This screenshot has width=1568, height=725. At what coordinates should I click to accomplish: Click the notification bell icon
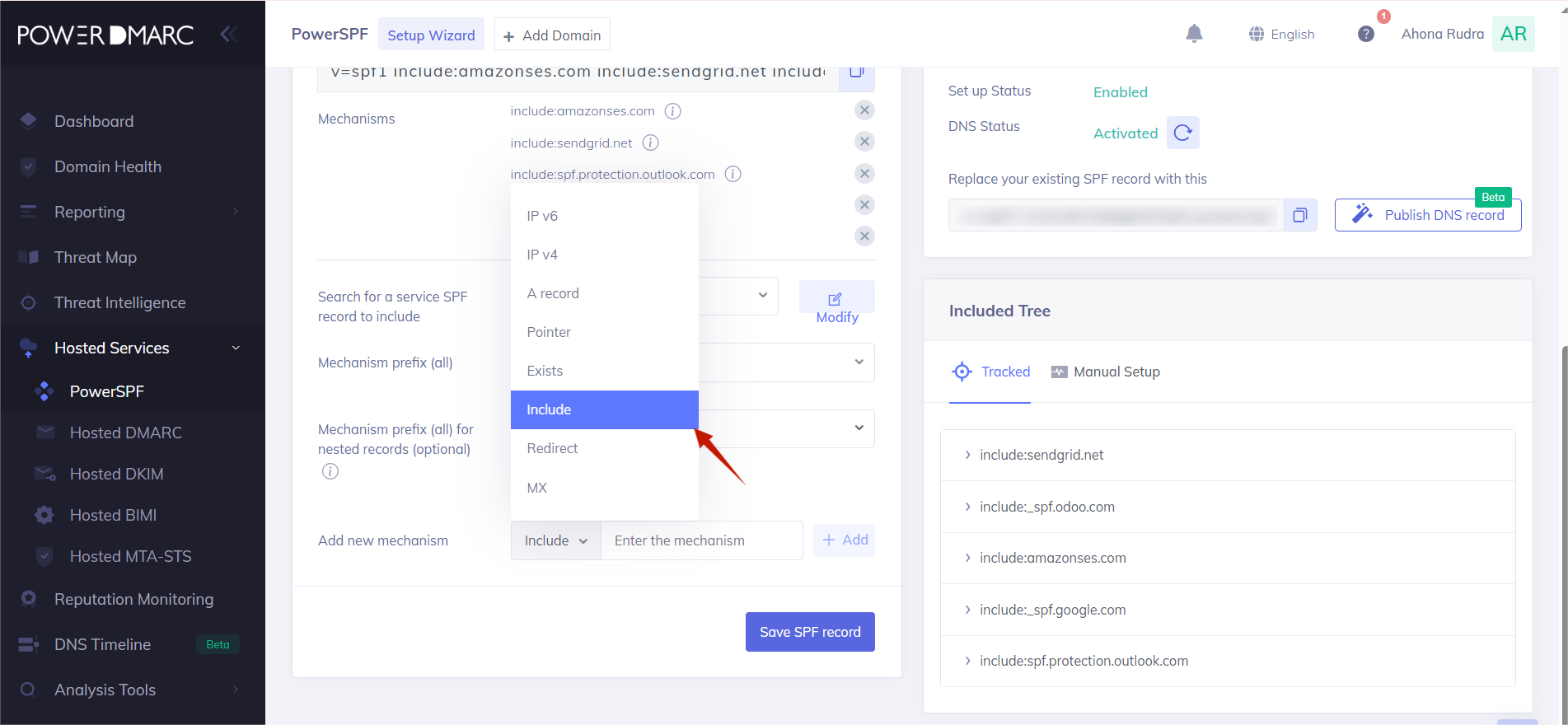[1194, 34]
